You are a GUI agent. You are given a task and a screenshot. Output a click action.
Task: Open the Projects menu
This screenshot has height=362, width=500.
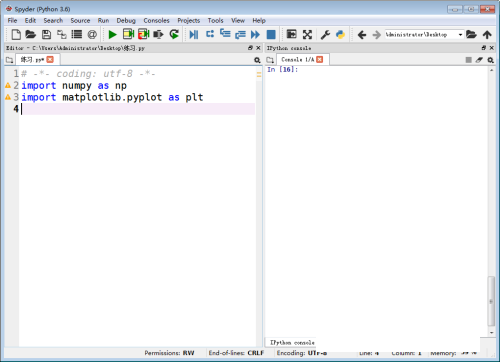(188, 20)
